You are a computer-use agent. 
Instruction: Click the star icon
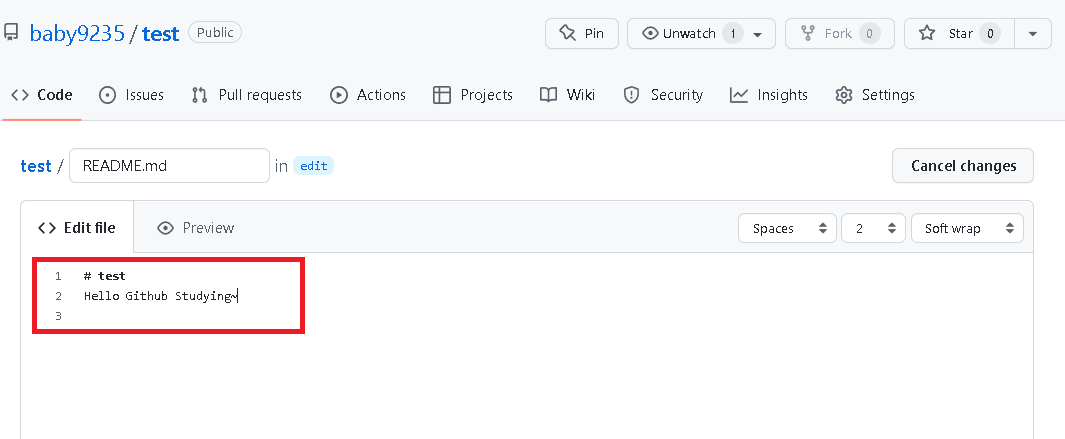(927, 33)
